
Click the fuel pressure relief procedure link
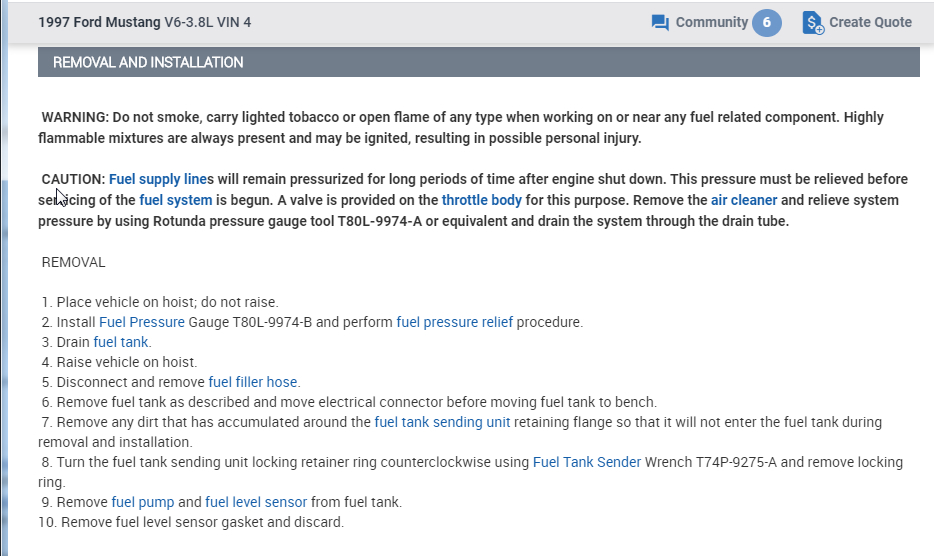click(x=454, y=322)
